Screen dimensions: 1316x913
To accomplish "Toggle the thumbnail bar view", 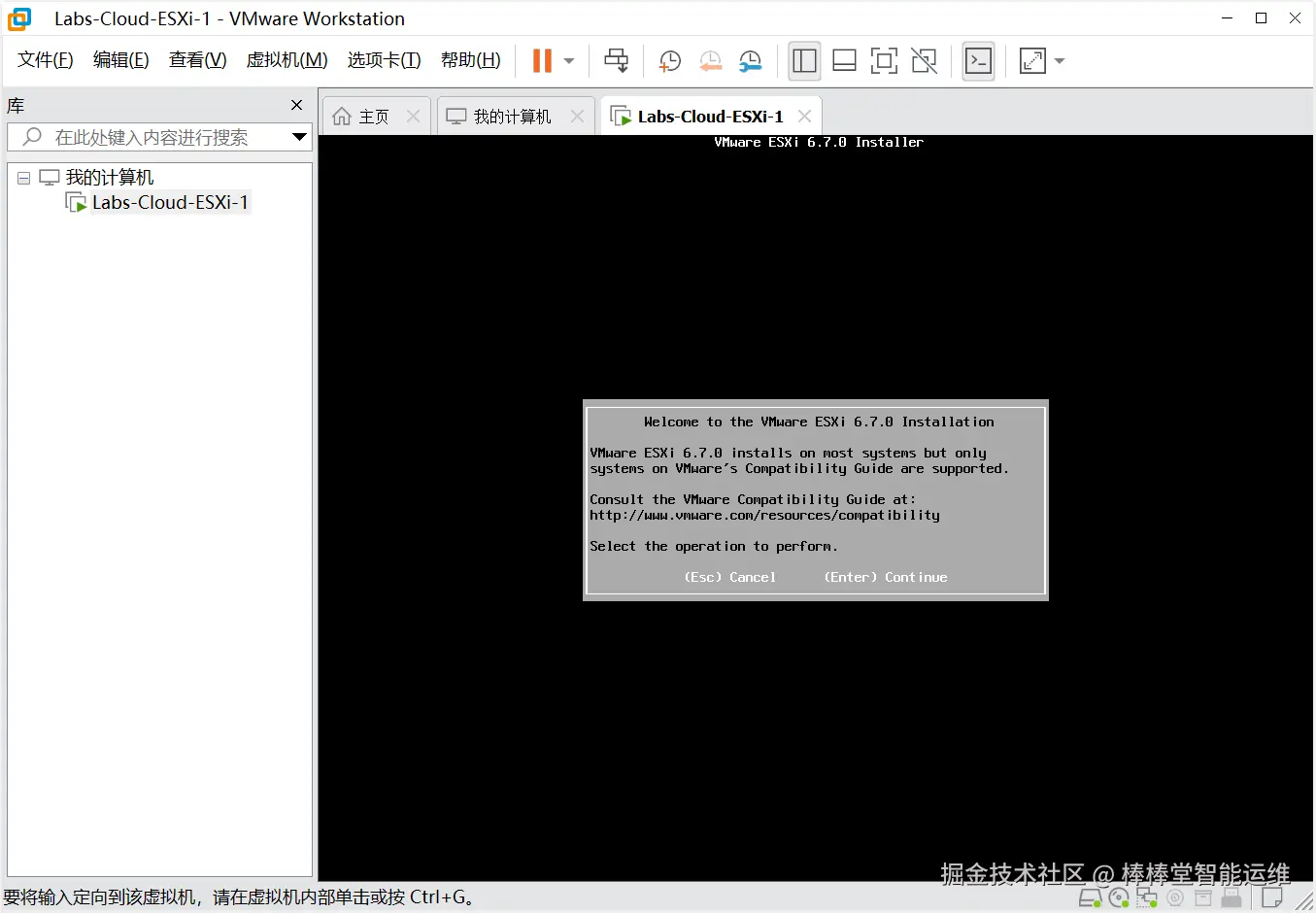I will click(845, 61).
